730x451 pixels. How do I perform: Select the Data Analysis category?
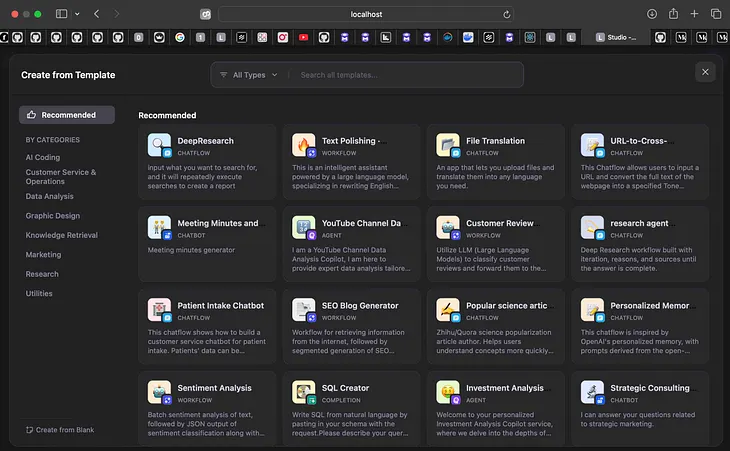[x=49, y=196]
